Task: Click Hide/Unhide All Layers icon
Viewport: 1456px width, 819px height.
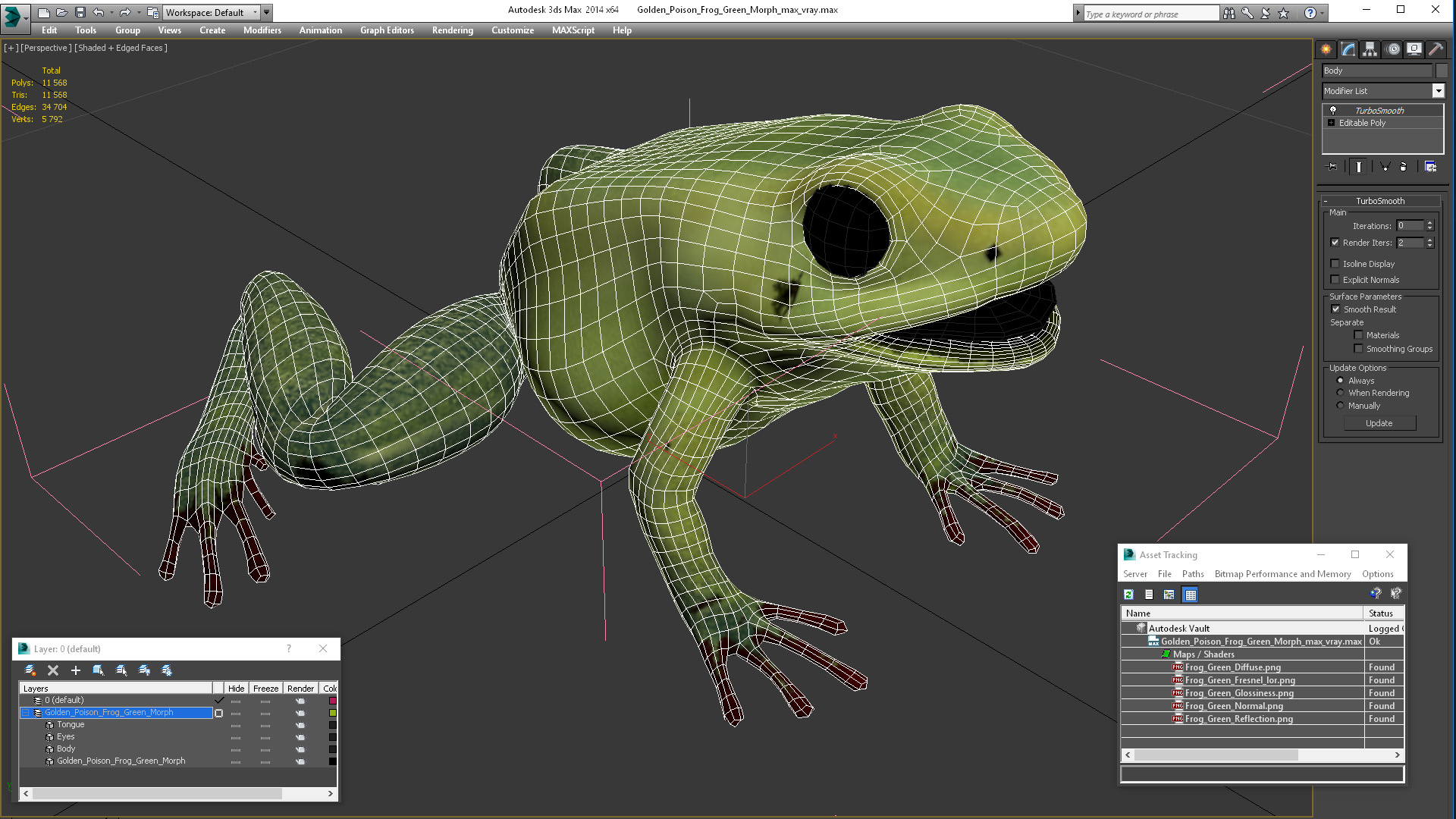Action: [144, 670]
